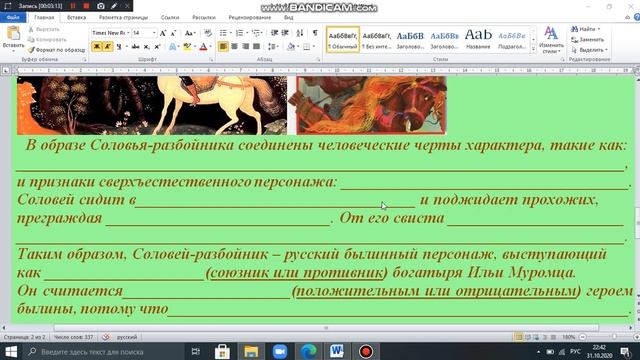This screenshot has height=360, width=640.
Task: Align text to the left
Action: pos(223,47)
